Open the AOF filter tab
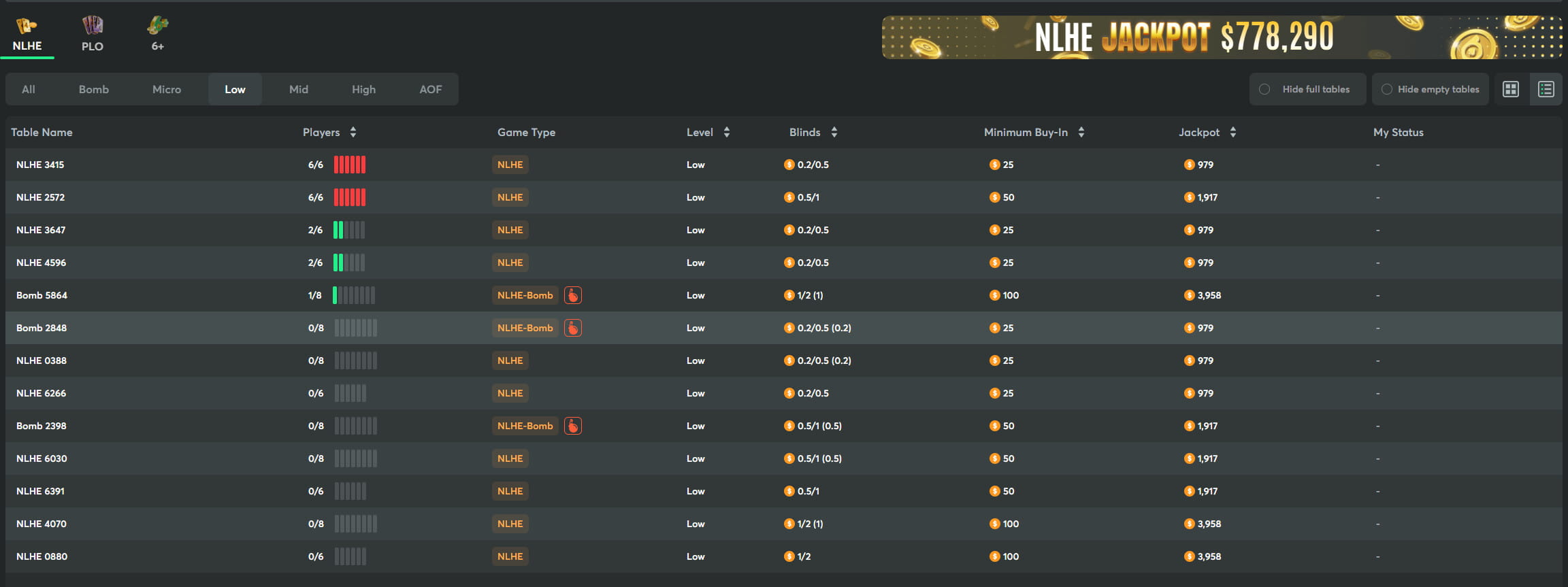This screenshot has height=587, width=1568. point(430,89)
